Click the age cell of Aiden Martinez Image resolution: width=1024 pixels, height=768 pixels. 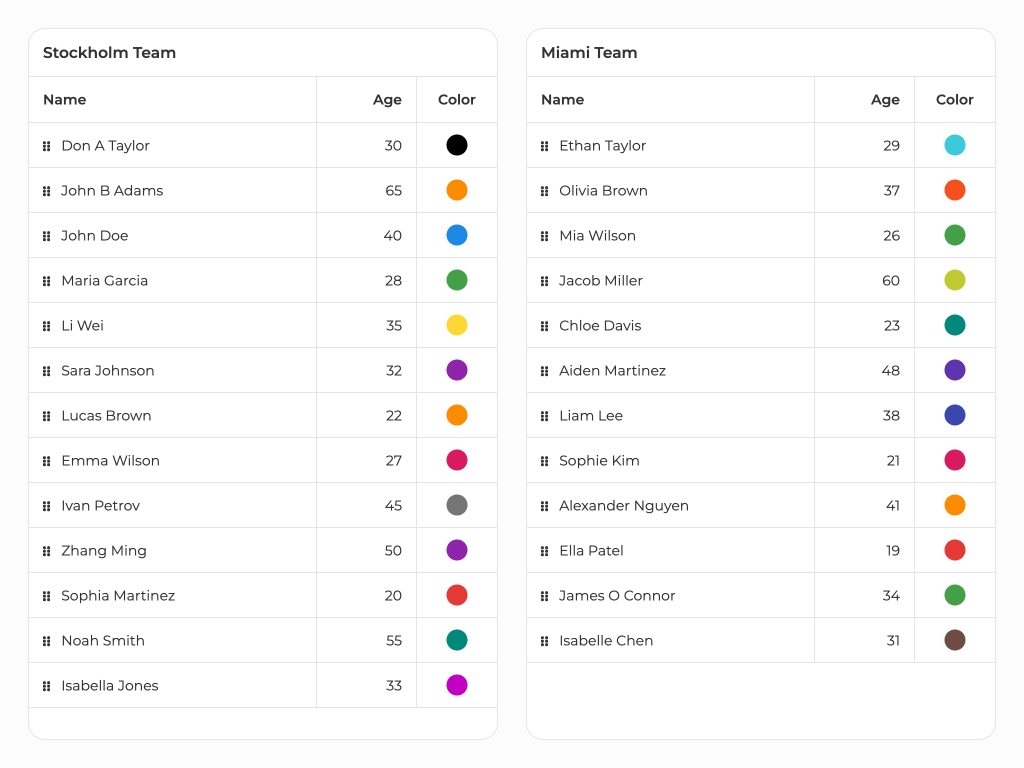click(890, 371)
